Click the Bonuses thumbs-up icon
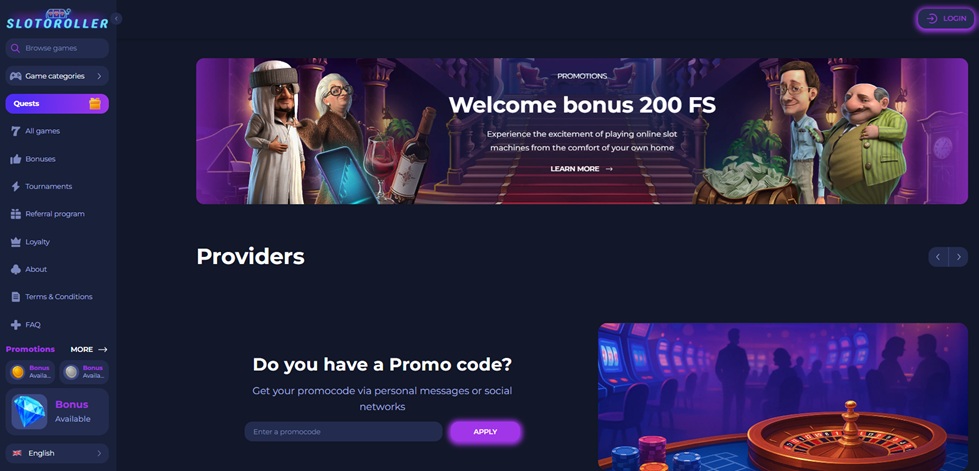This screenshot has height=471, width=979. tap(16, 159)
